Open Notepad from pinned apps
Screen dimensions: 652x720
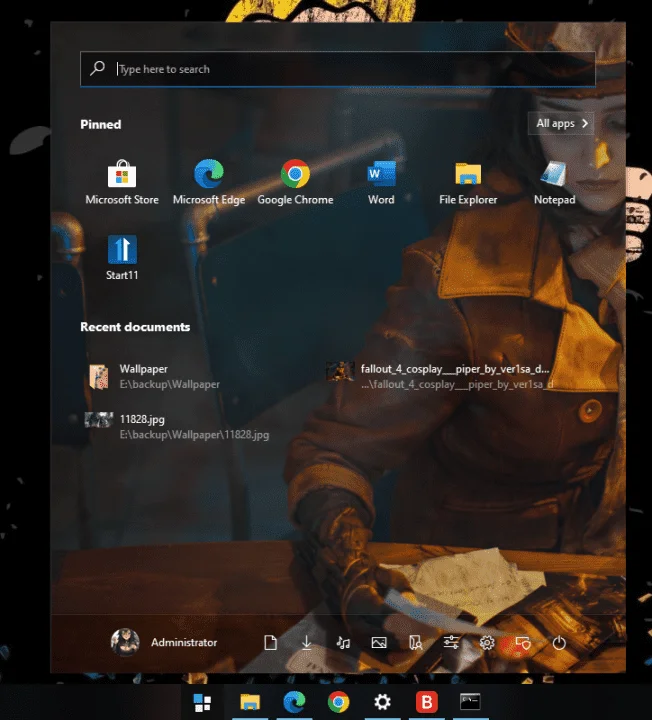pyautogui.click(x=554, y=182)
